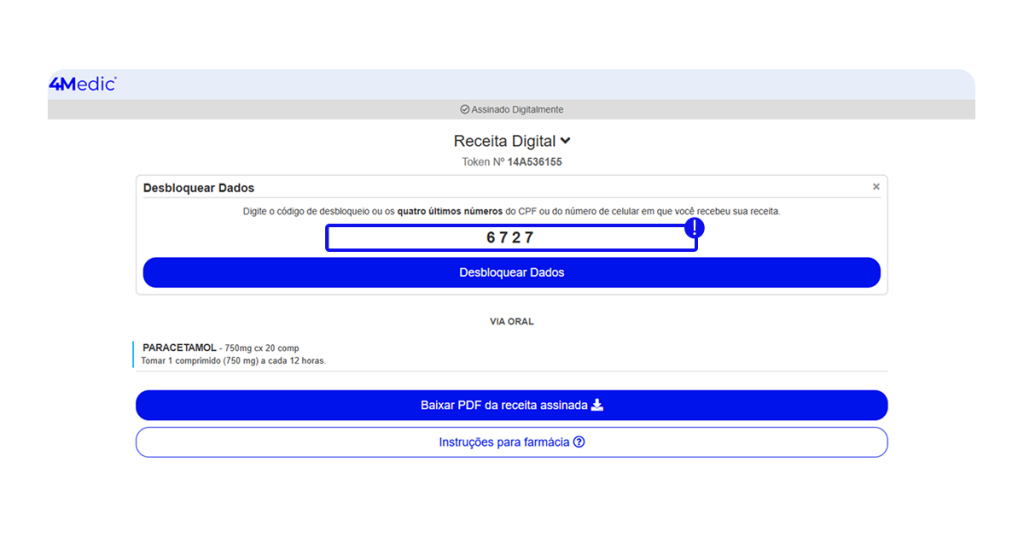The image size is (1024, 538).
Task: Click the Assinado Digitalmente status text
Action: [x=517, y=110]
